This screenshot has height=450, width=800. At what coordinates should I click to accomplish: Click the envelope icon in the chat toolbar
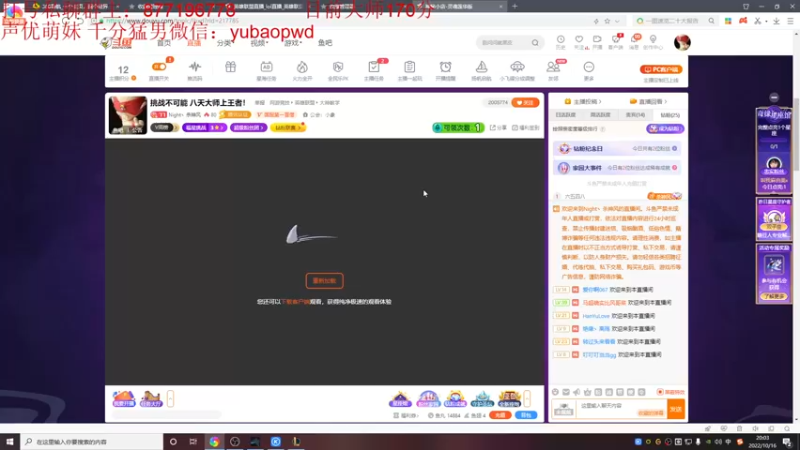(x=566, y=392)
